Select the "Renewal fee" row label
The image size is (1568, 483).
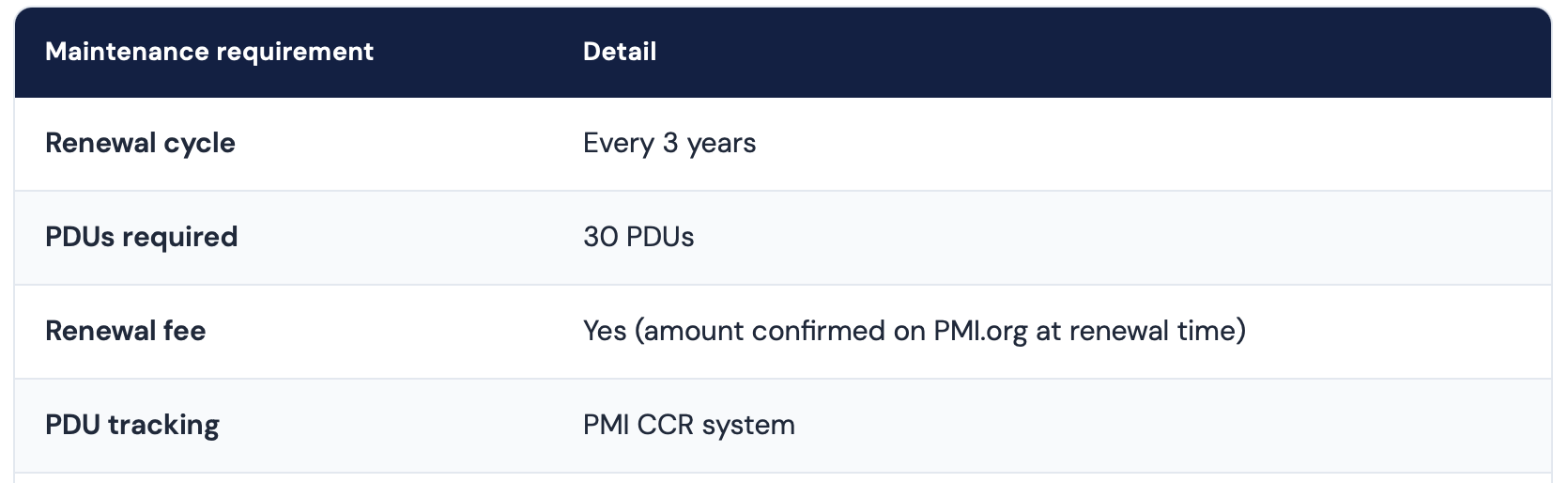click(125, 331)
